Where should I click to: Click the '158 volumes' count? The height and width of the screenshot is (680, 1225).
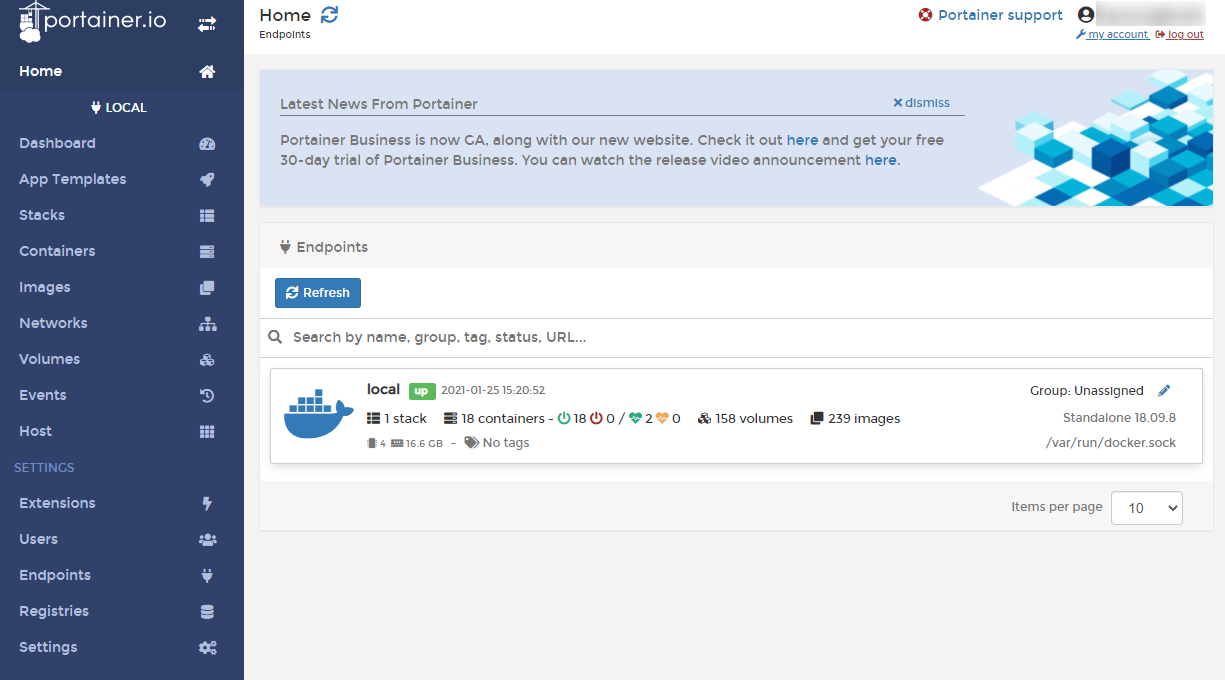point(745,419)
